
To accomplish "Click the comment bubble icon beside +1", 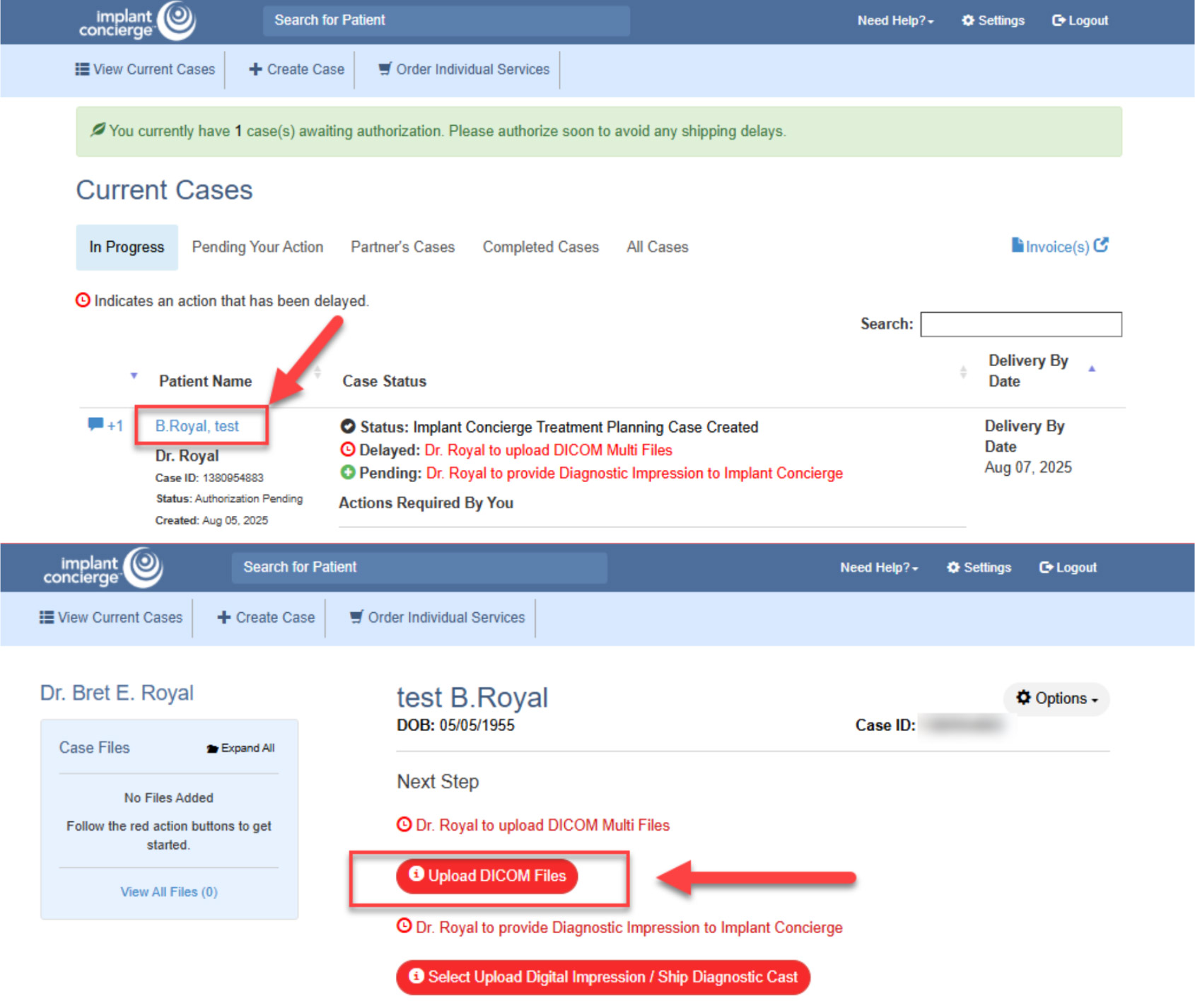I will click(95, 425).
